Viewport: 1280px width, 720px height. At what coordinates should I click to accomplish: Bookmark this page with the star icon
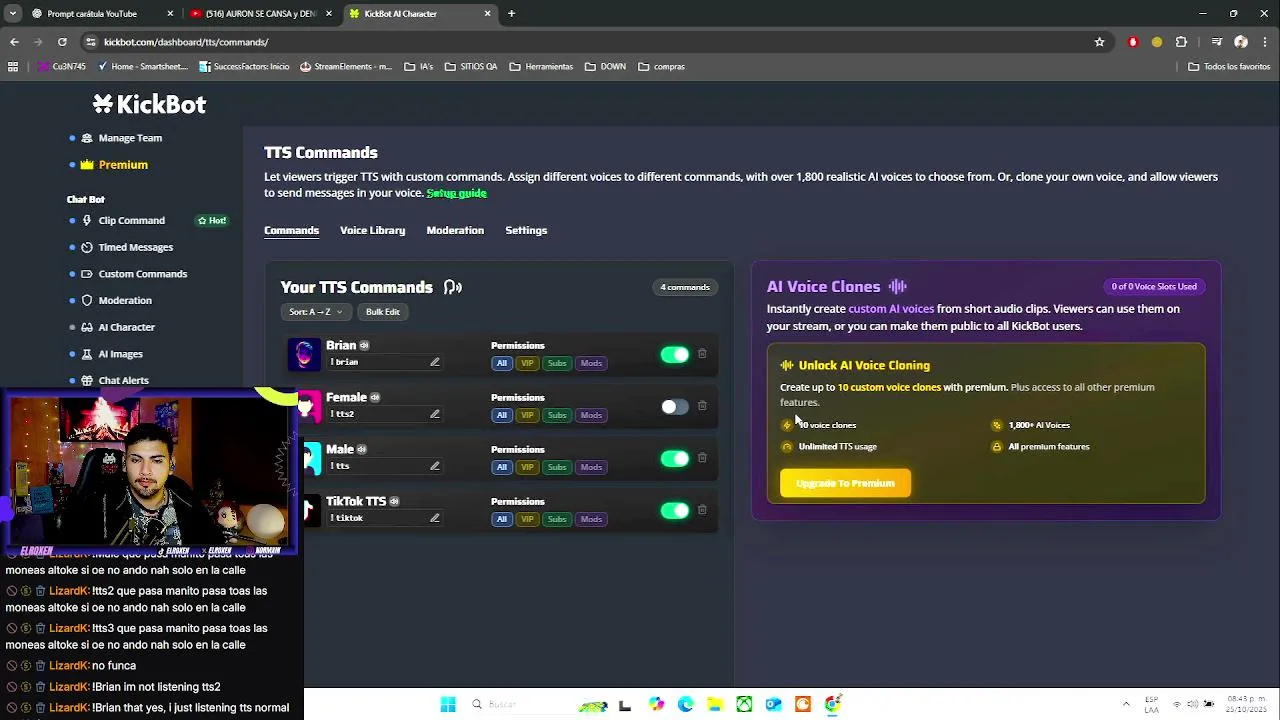point(1099,42)
